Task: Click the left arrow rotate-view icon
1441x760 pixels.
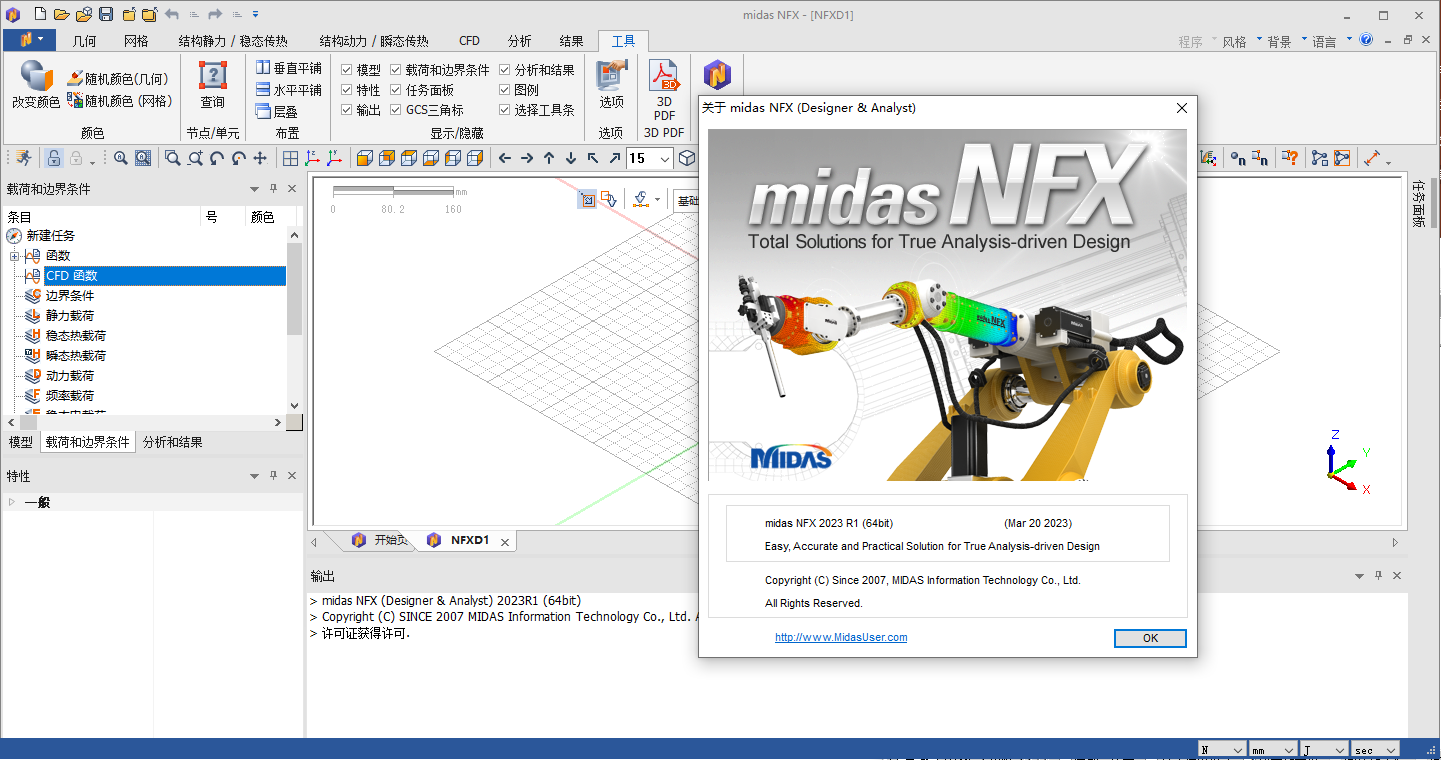Action: point(505,158)
